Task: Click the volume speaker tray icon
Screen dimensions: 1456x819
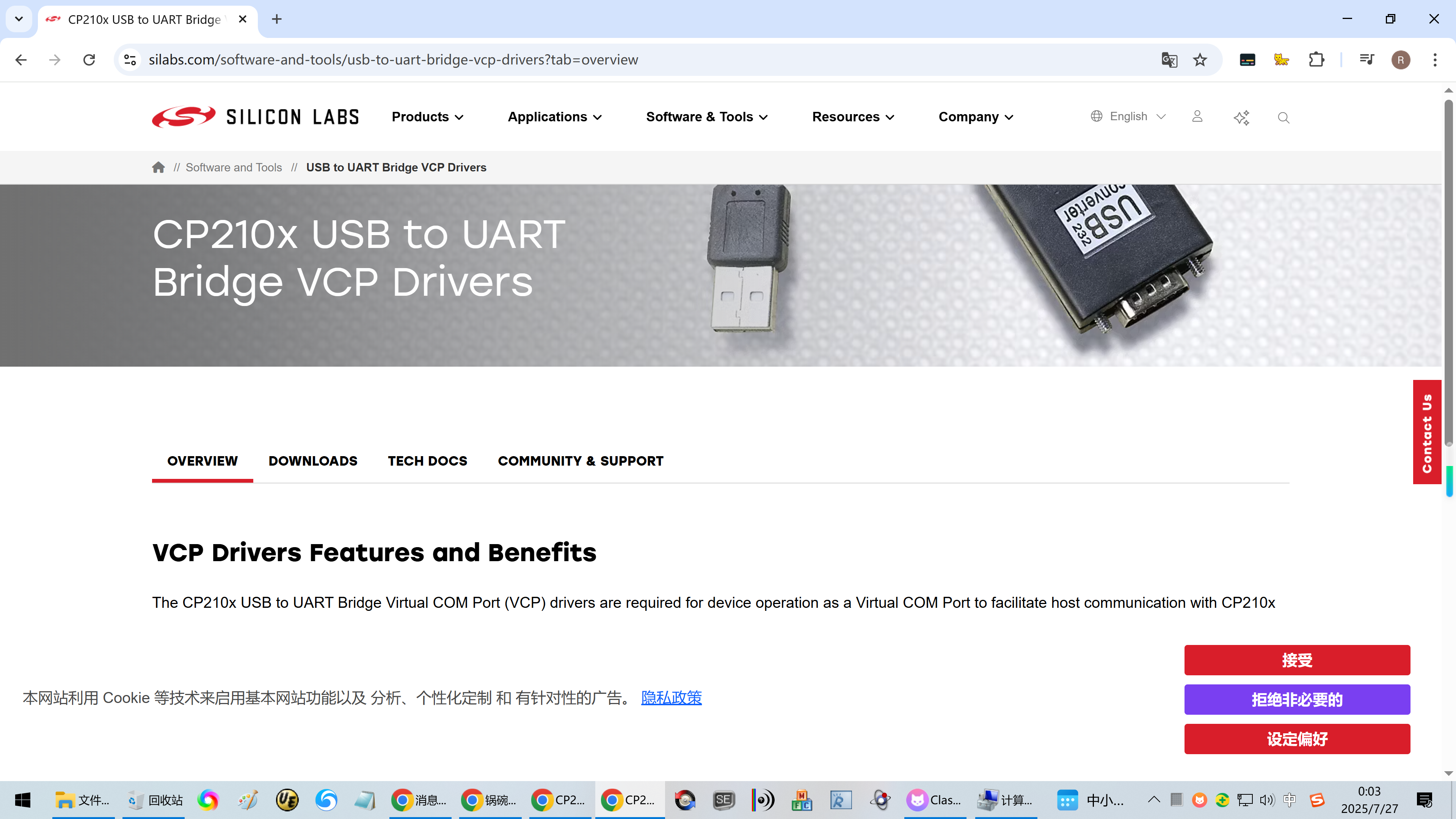Action: 1267,800
